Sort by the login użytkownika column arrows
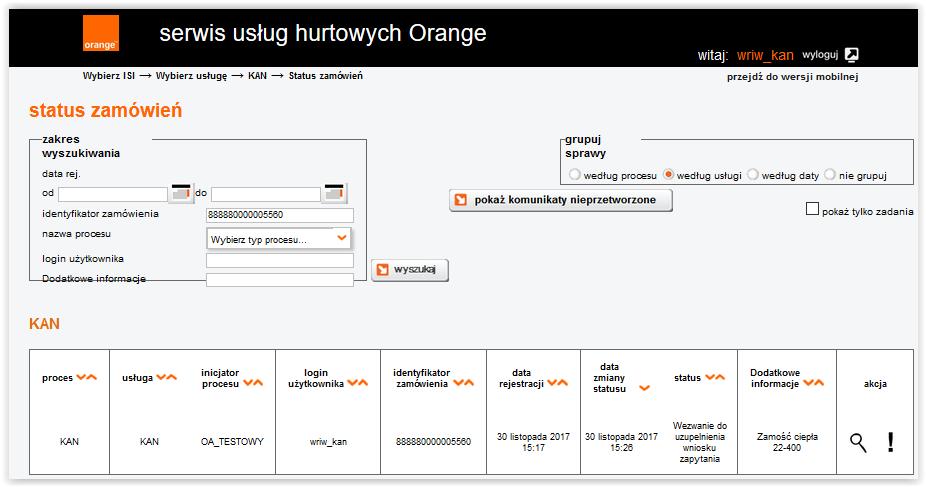Screen dimensions: 926x487 [357, 383]
